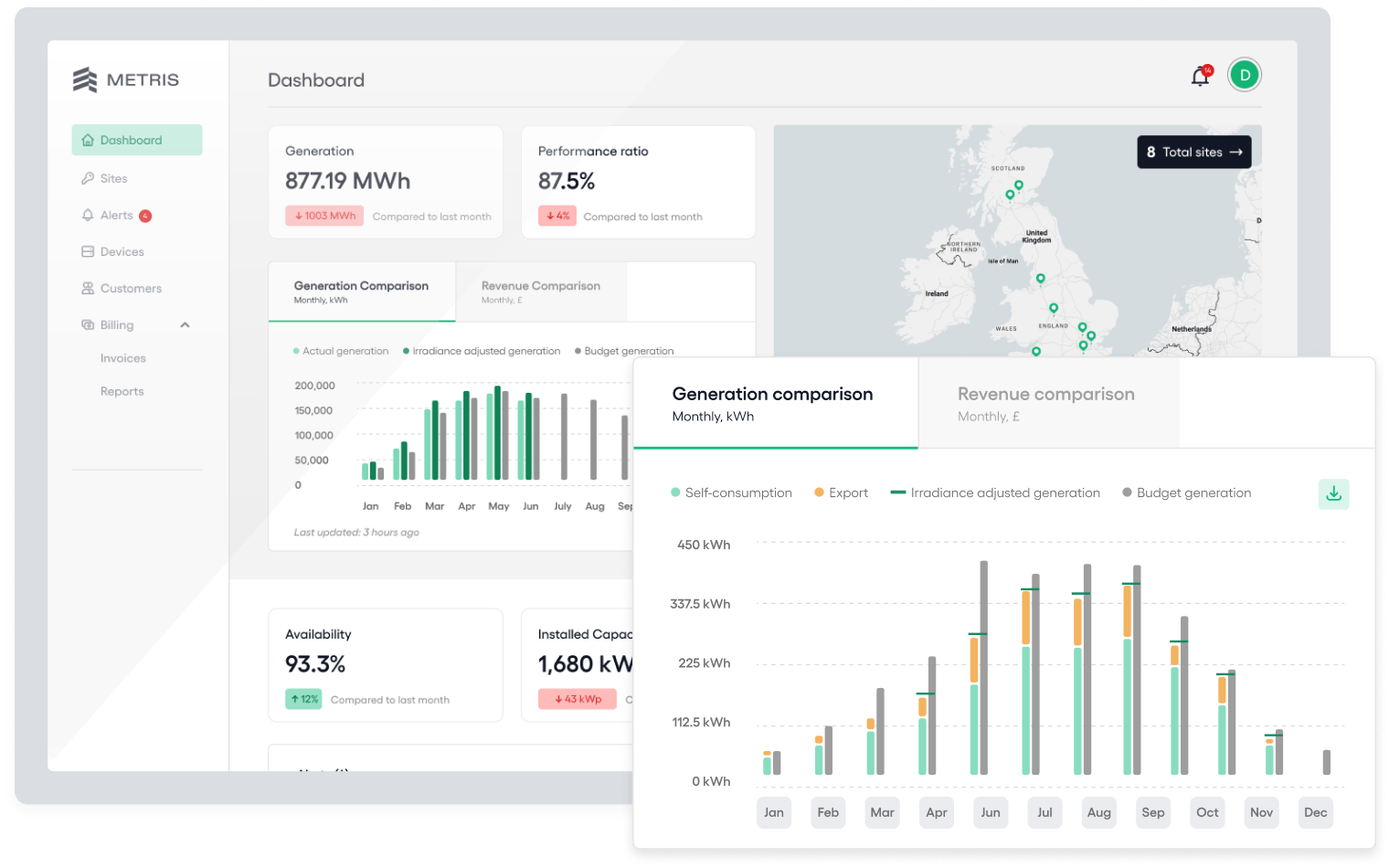The width and height of the screenshot is (1389, 868).
Task: Switch to the large Revenue comparison tab
Action: coord(1048,403)
